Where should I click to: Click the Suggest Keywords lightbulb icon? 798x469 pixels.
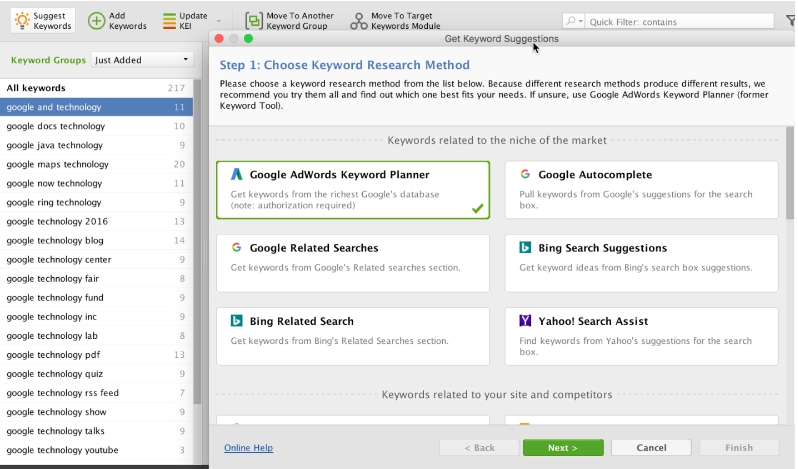(x=22, y=20)
